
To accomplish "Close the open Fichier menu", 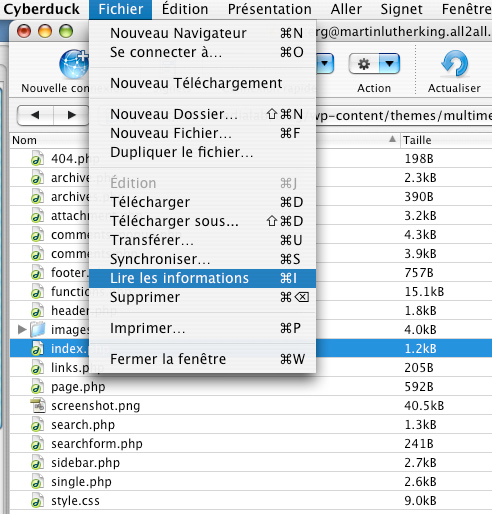I will [120, 9].
